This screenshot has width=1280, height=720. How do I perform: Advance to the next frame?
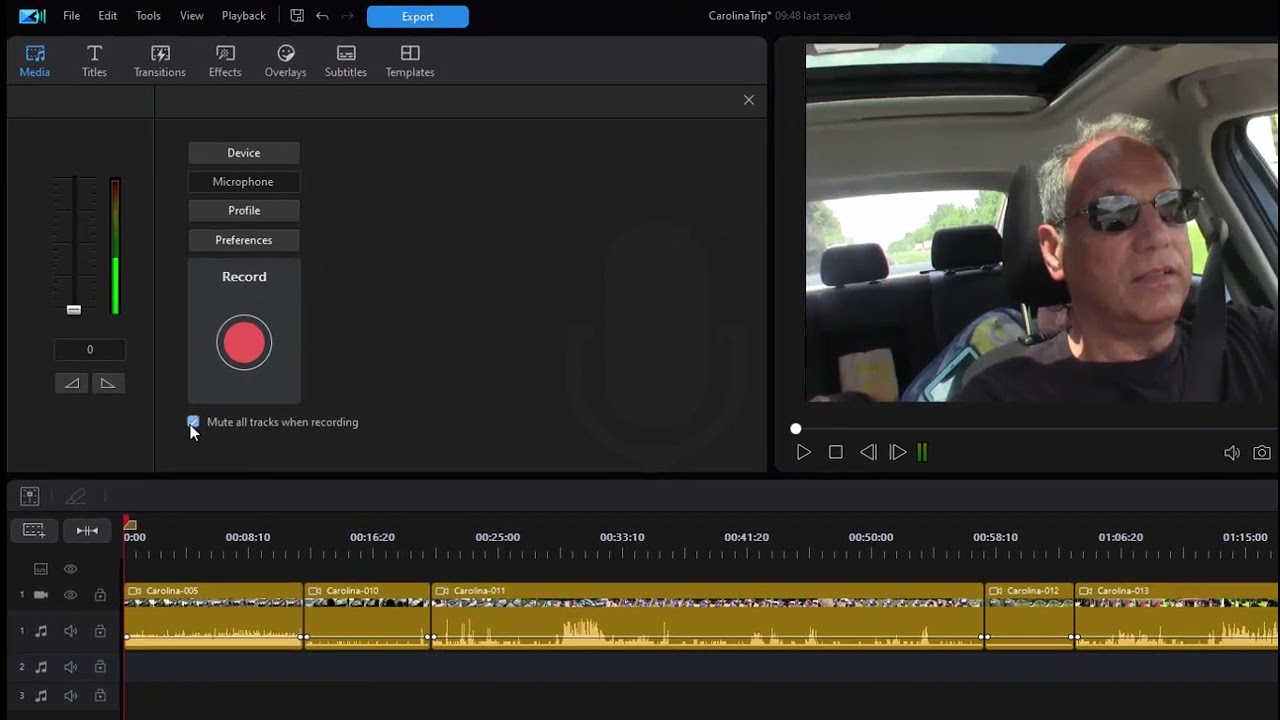897,453
